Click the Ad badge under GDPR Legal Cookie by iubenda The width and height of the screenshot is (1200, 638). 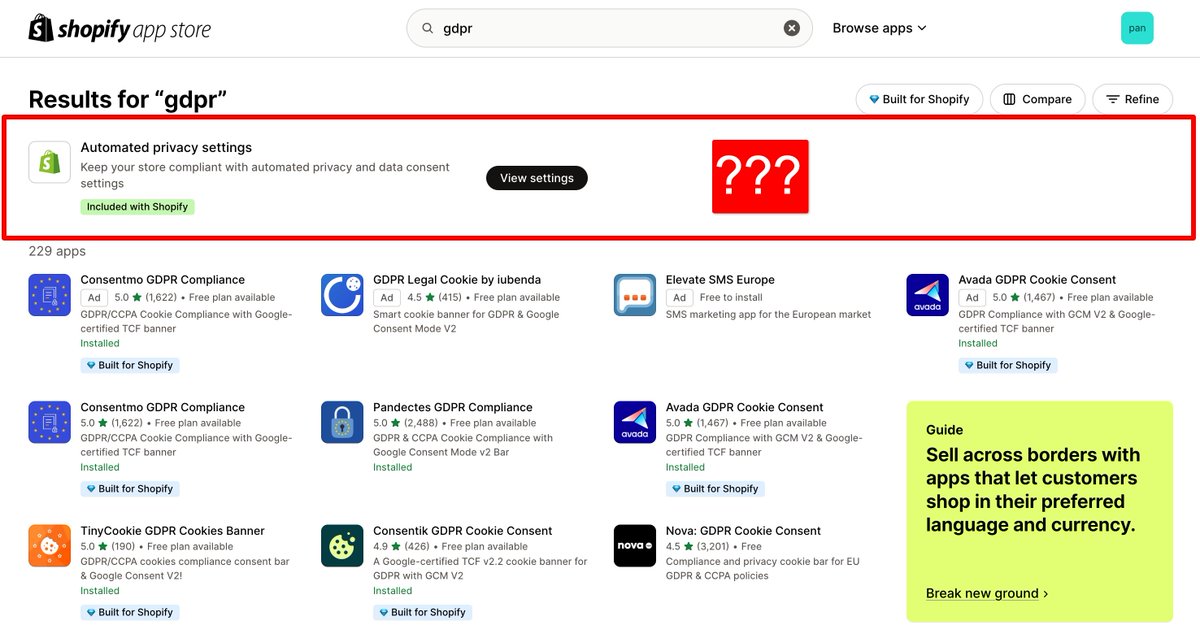[x=386, y=298]
